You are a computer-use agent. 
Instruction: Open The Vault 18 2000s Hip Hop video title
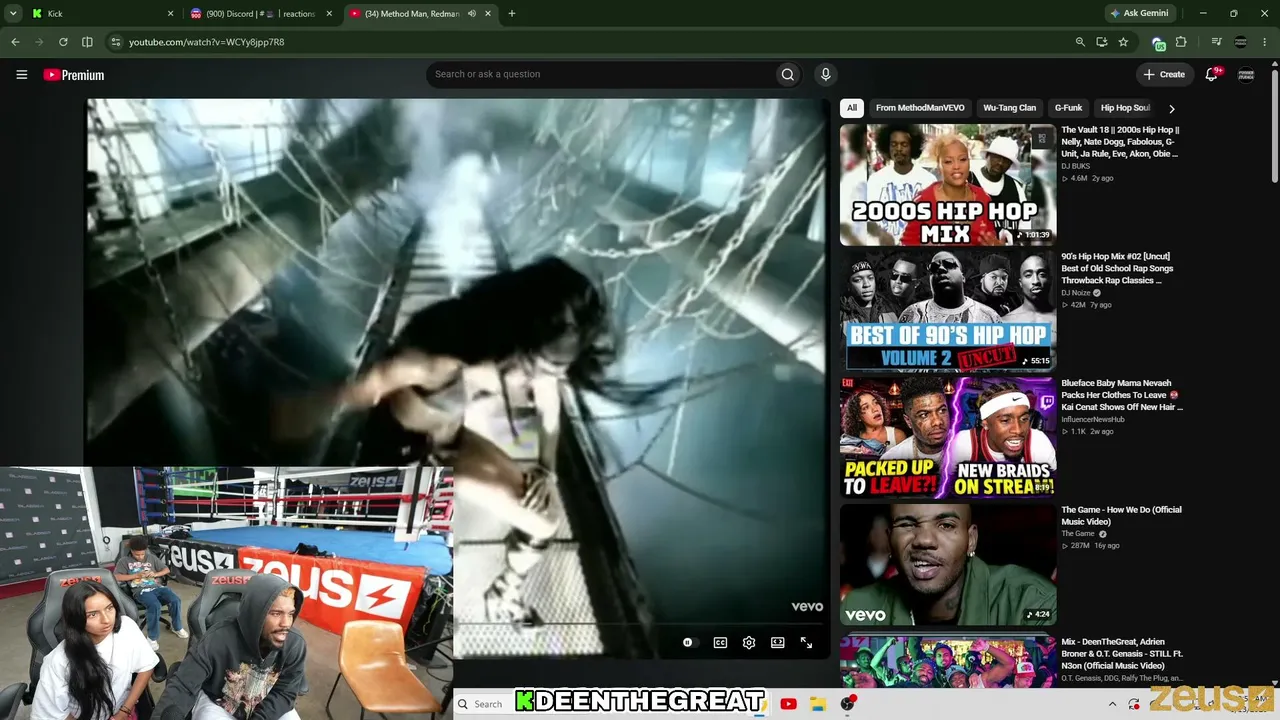click(x=1122, y=142)
